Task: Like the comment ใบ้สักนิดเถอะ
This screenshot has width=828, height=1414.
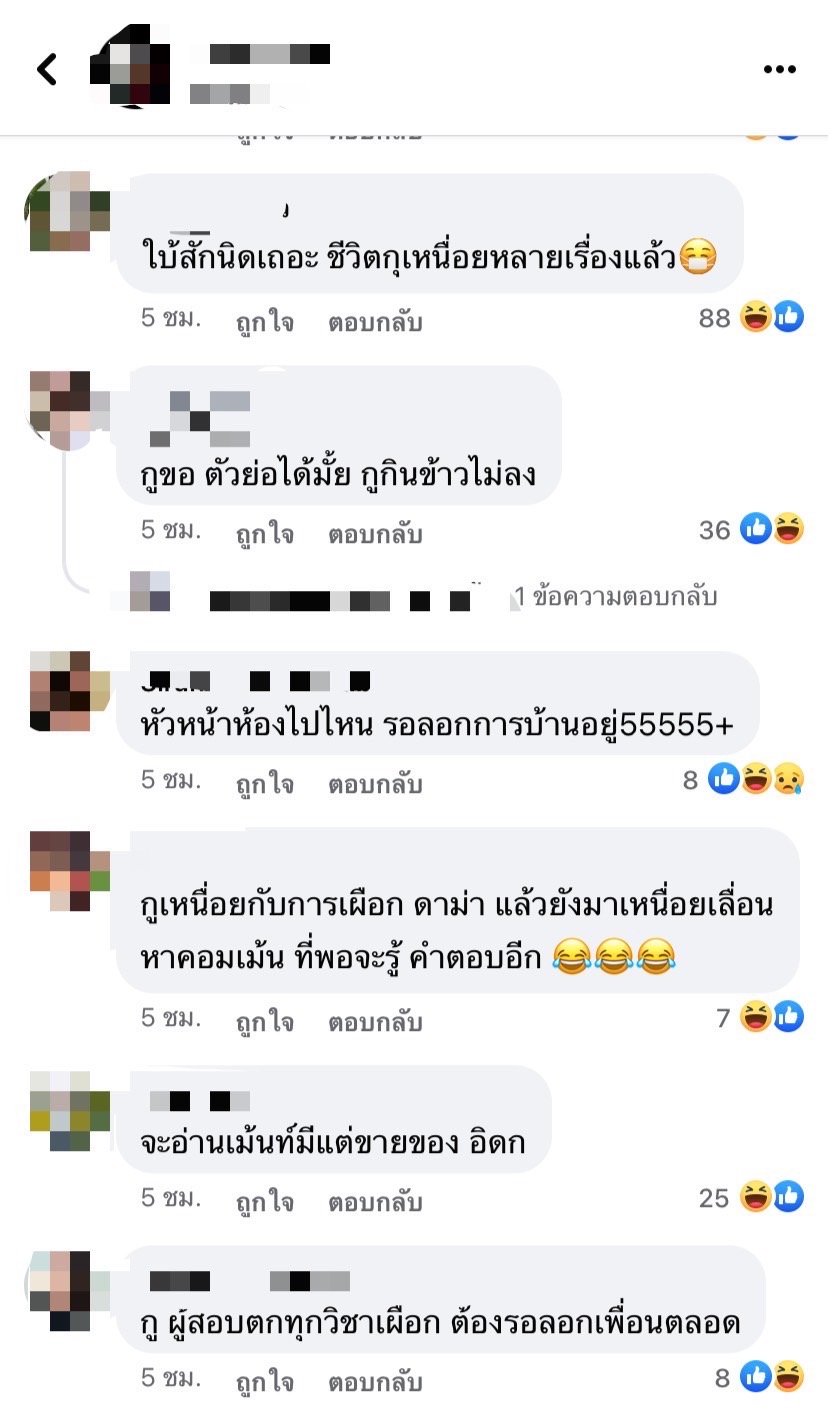Action: pyautogui.click(x=264, y=322)
